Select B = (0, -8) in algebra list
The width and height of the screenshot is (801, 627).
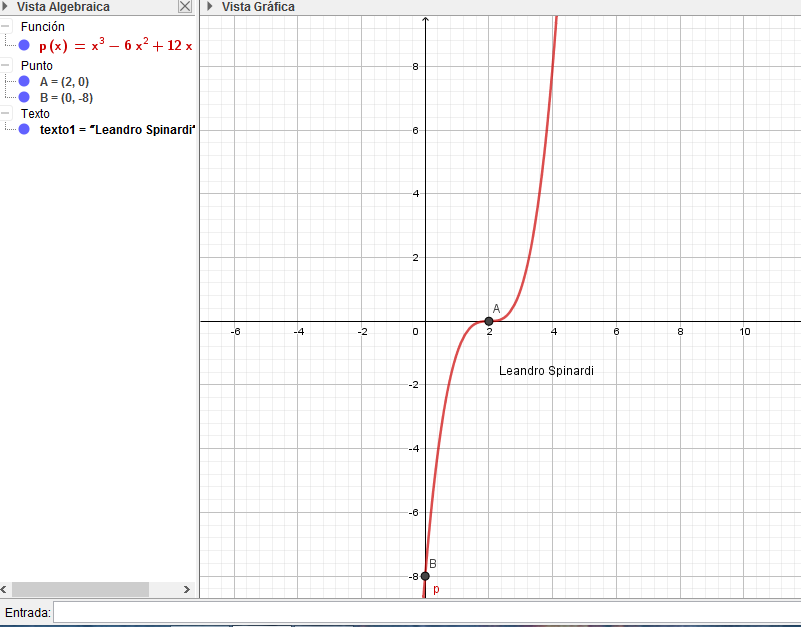(x=66, y=98)
